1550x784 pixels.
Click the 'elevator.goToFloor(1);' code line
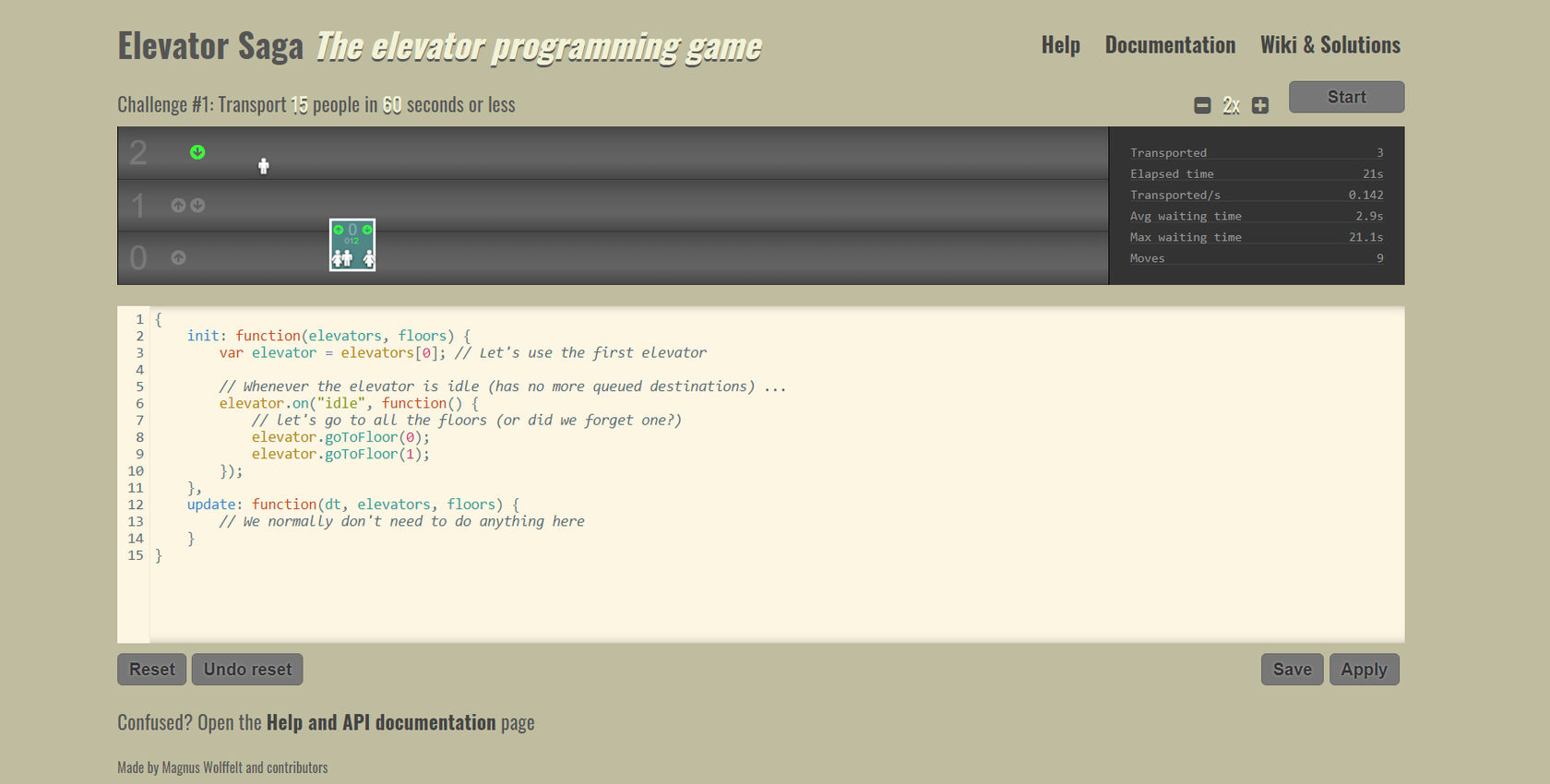(340, 454)
